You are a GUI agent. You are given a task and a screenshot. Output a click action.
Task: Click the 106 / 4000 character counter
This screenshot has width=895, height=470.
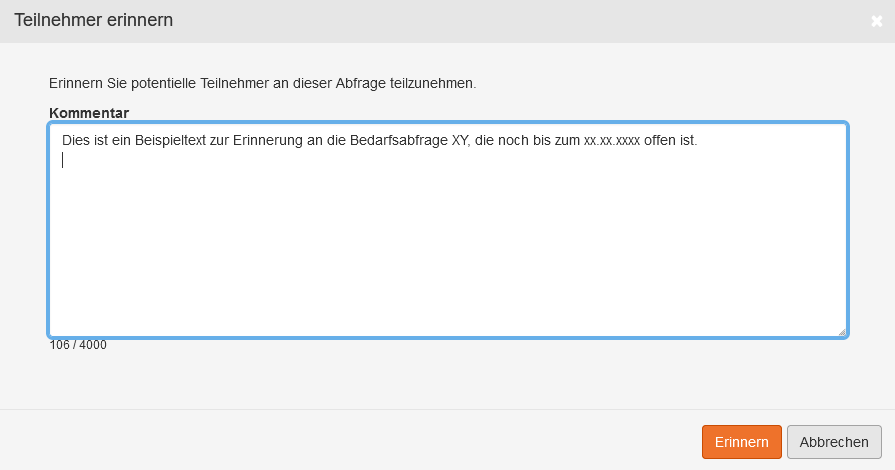click(x=78, y=345)
